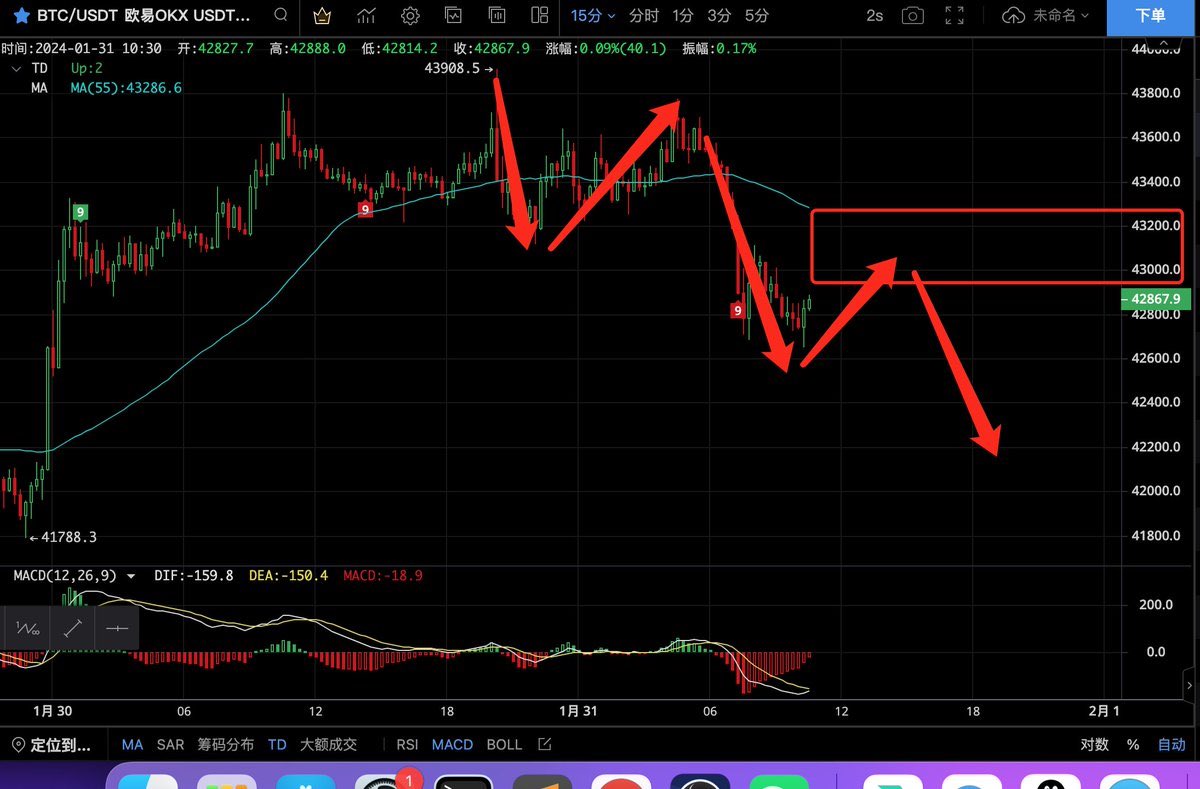1200x789 pixels.
Task: Open the chart template icon after the gear
Action: point(454,16)
